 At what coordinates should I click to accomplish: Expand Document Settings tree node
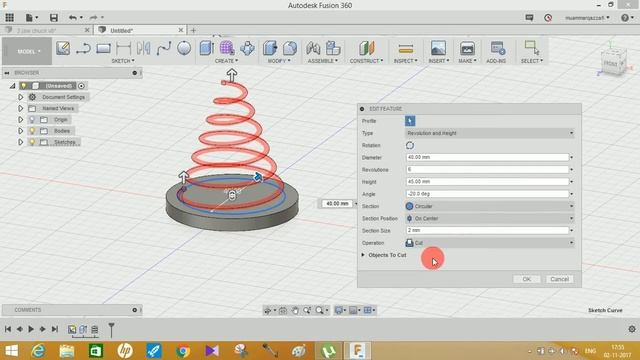click(20, 97)
